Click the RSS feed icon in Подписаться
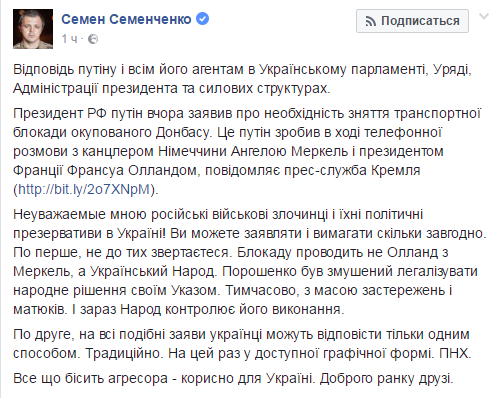Image resolution: width=498 pixels, height=398 pixels. (x=371, y=22)
